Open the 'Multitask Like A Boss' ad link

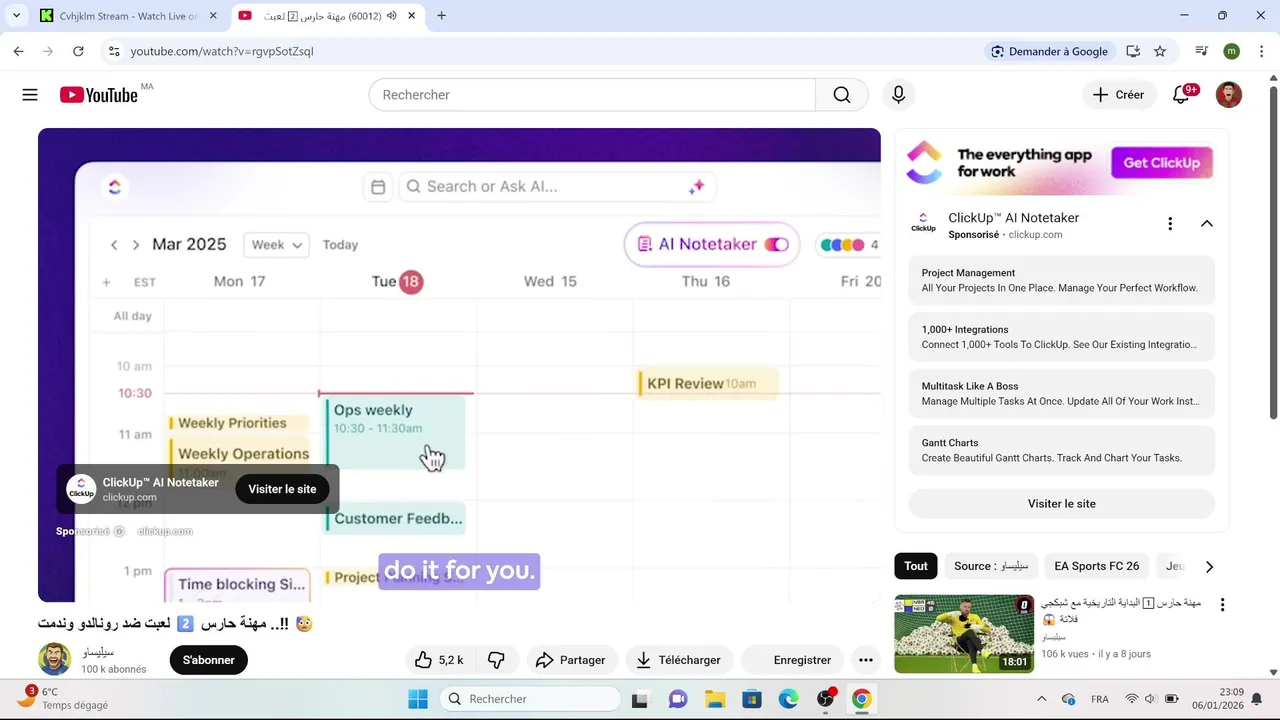coord(1061,394)
